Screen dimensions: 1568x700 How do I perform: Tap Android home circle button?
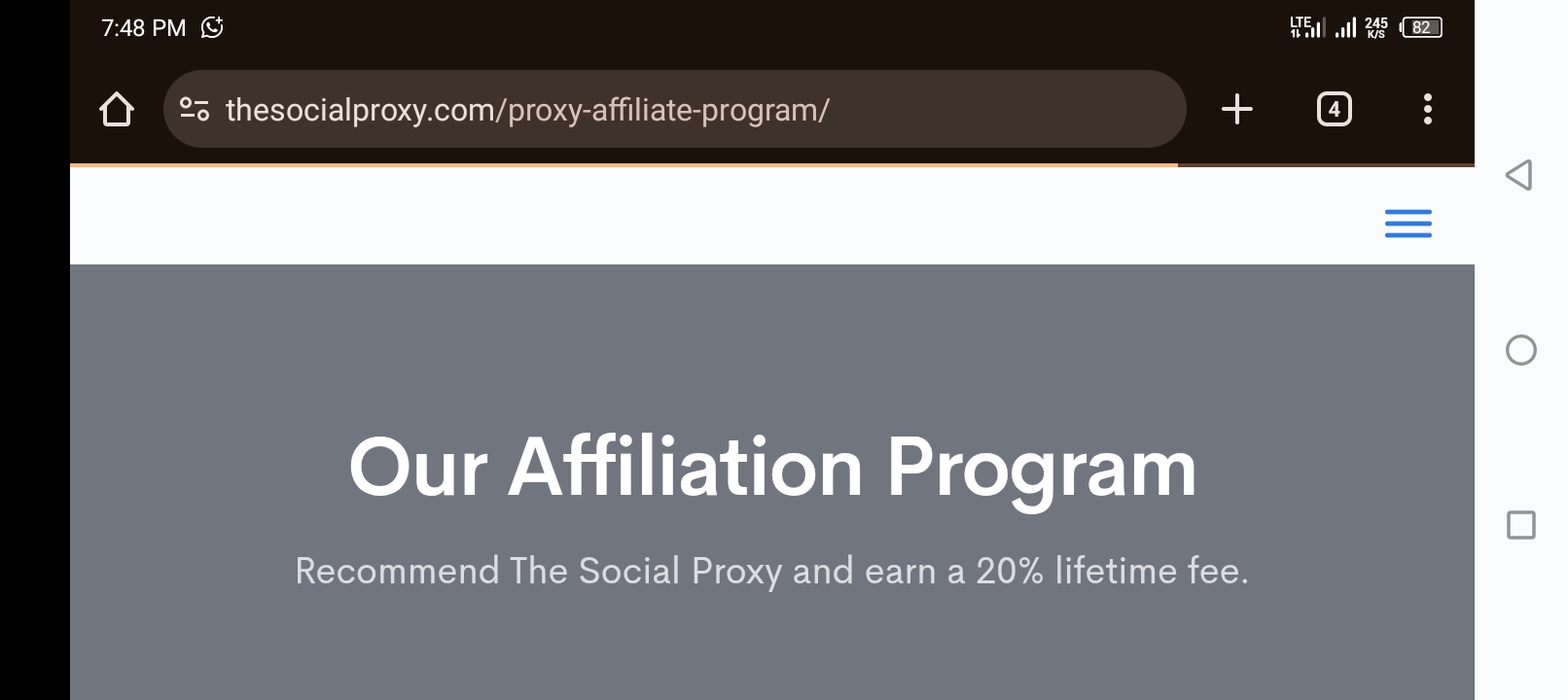pyautogui.click(x=1520, y=350)
